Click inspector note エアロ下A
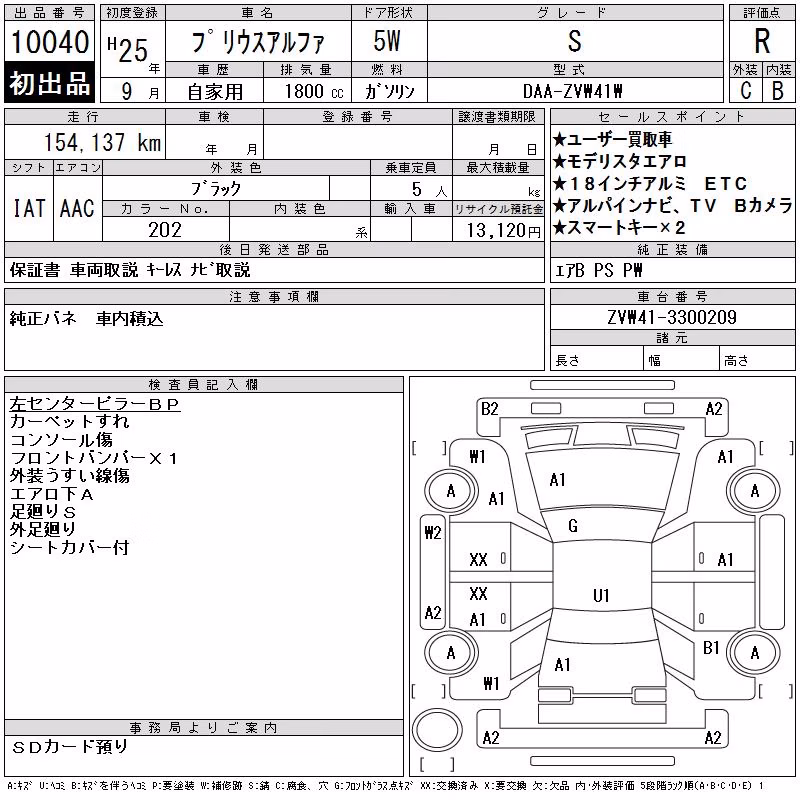 (x=52, y=493)
